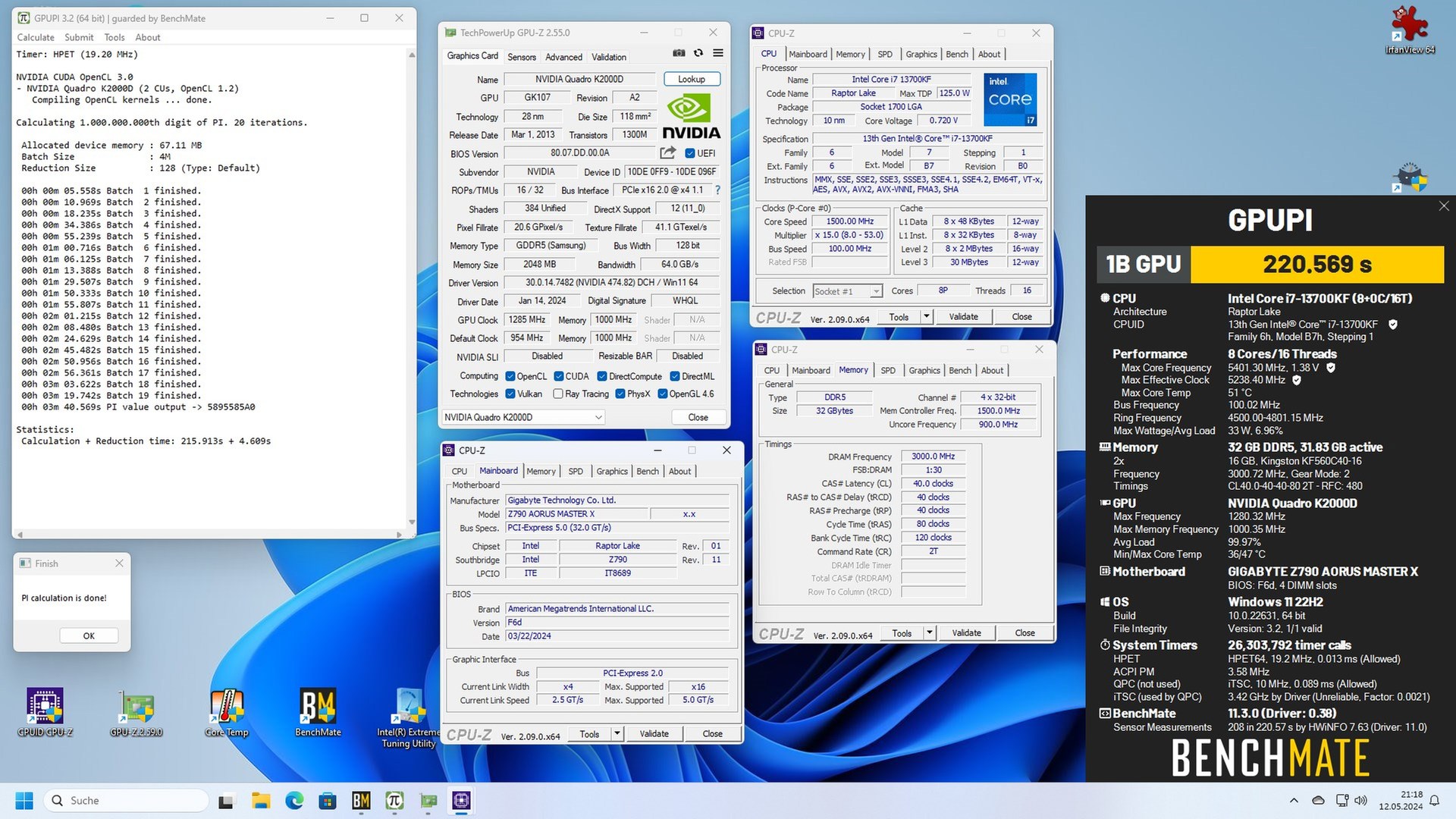Click the OneDrive cloud tray icon
The width and height of the screenshot is (1456, 819).
click(1318, 801)
